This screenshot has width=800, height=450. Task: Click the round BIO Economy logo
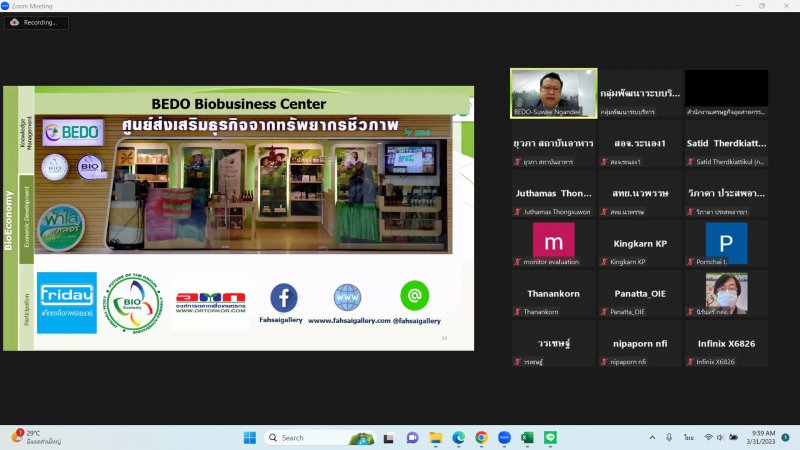(134, 304)
